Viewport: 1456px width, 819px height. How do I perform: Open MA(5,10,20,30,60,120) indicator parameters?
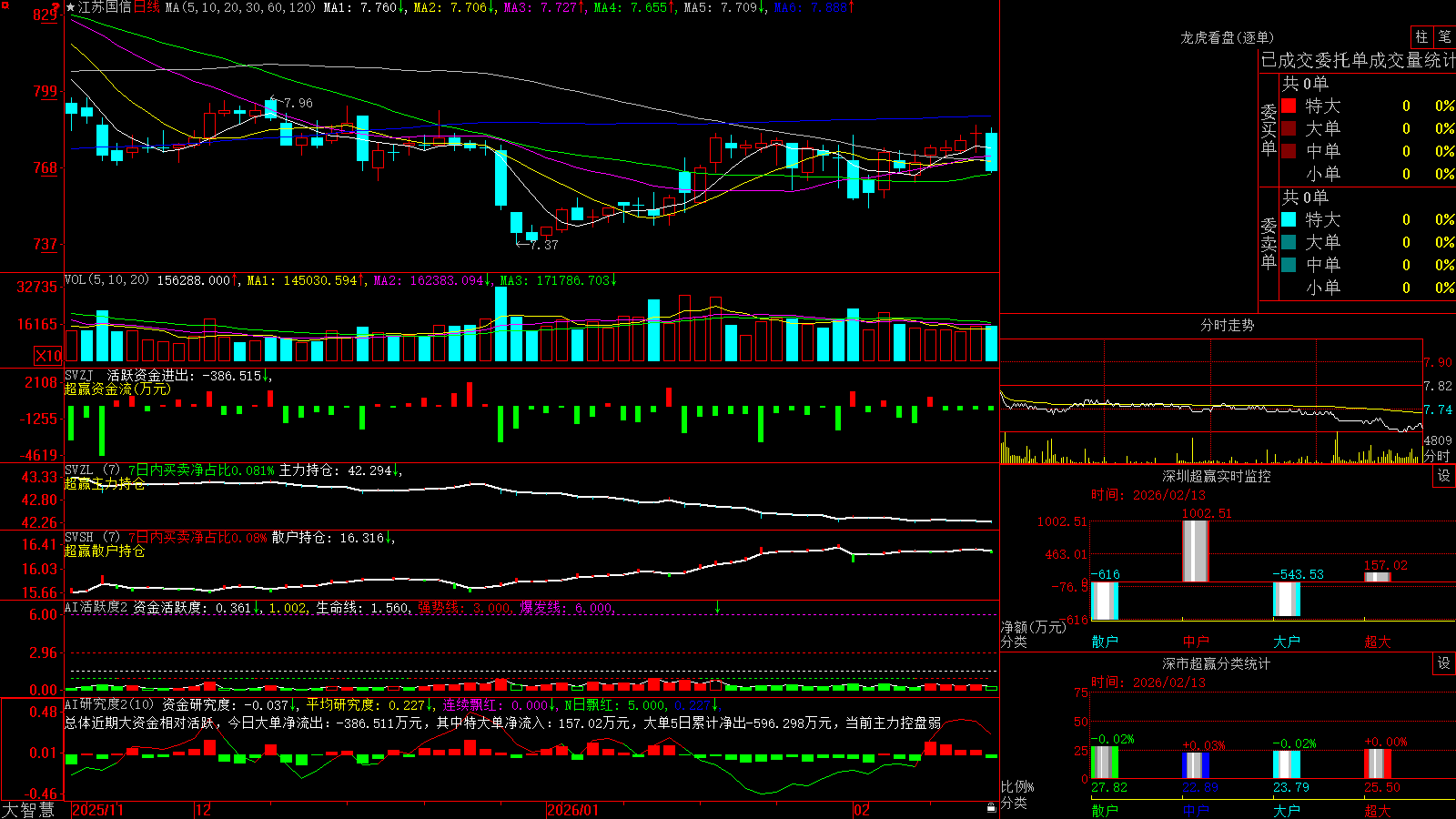(x=240, y=7)
